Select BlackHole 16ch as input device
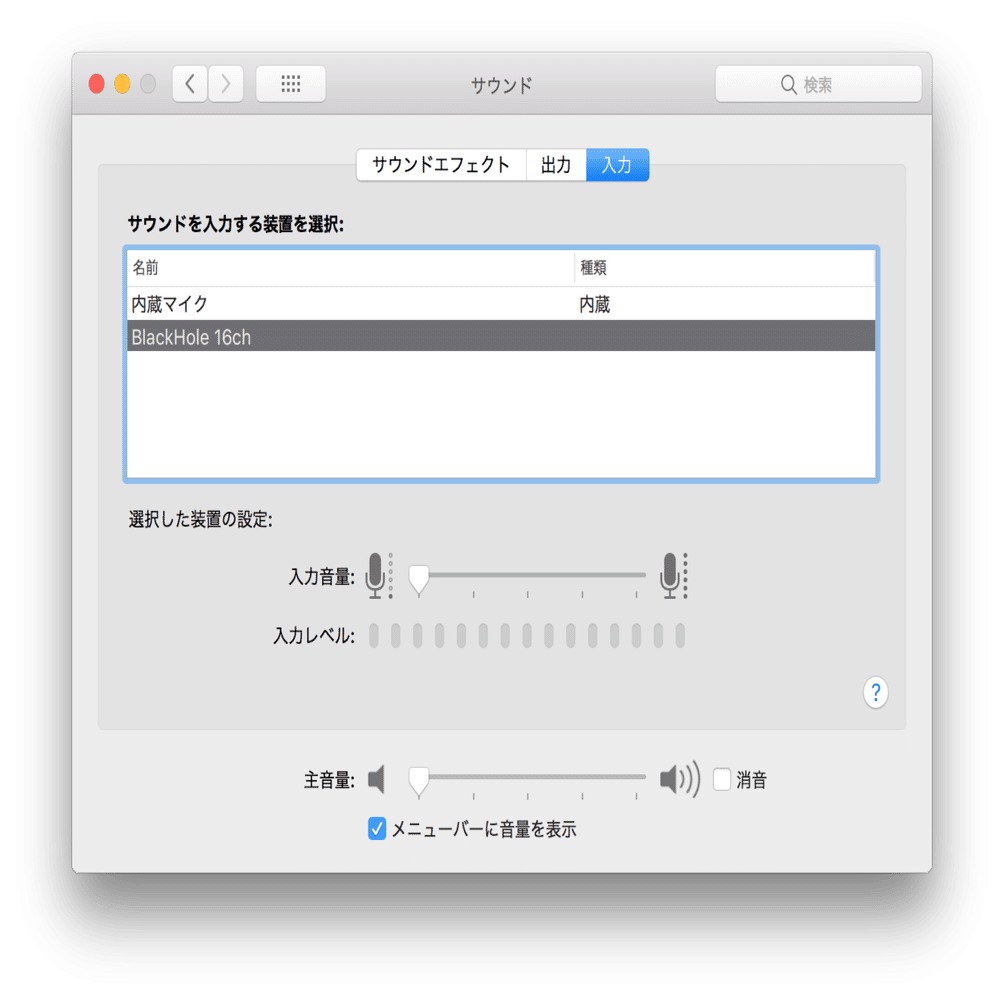Screen dimensions: 1004x1004 coord(300,337)
